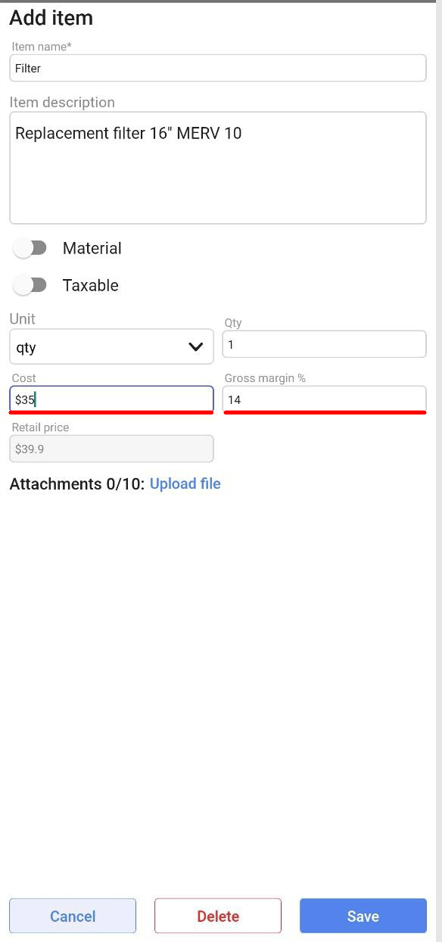Enable the Material toggle switch
The height and width of the screenshot is (942, 442).
[30, 248]
